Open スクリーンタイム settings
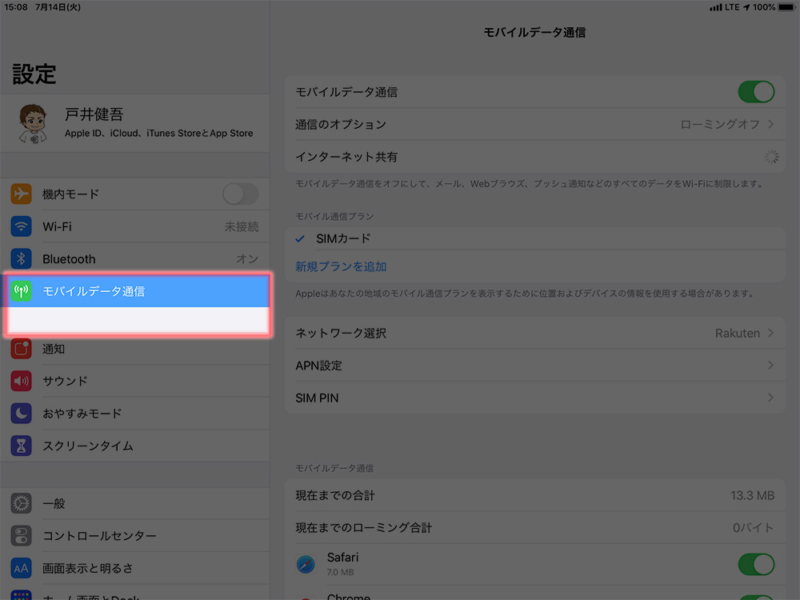 tap(135, 446)
